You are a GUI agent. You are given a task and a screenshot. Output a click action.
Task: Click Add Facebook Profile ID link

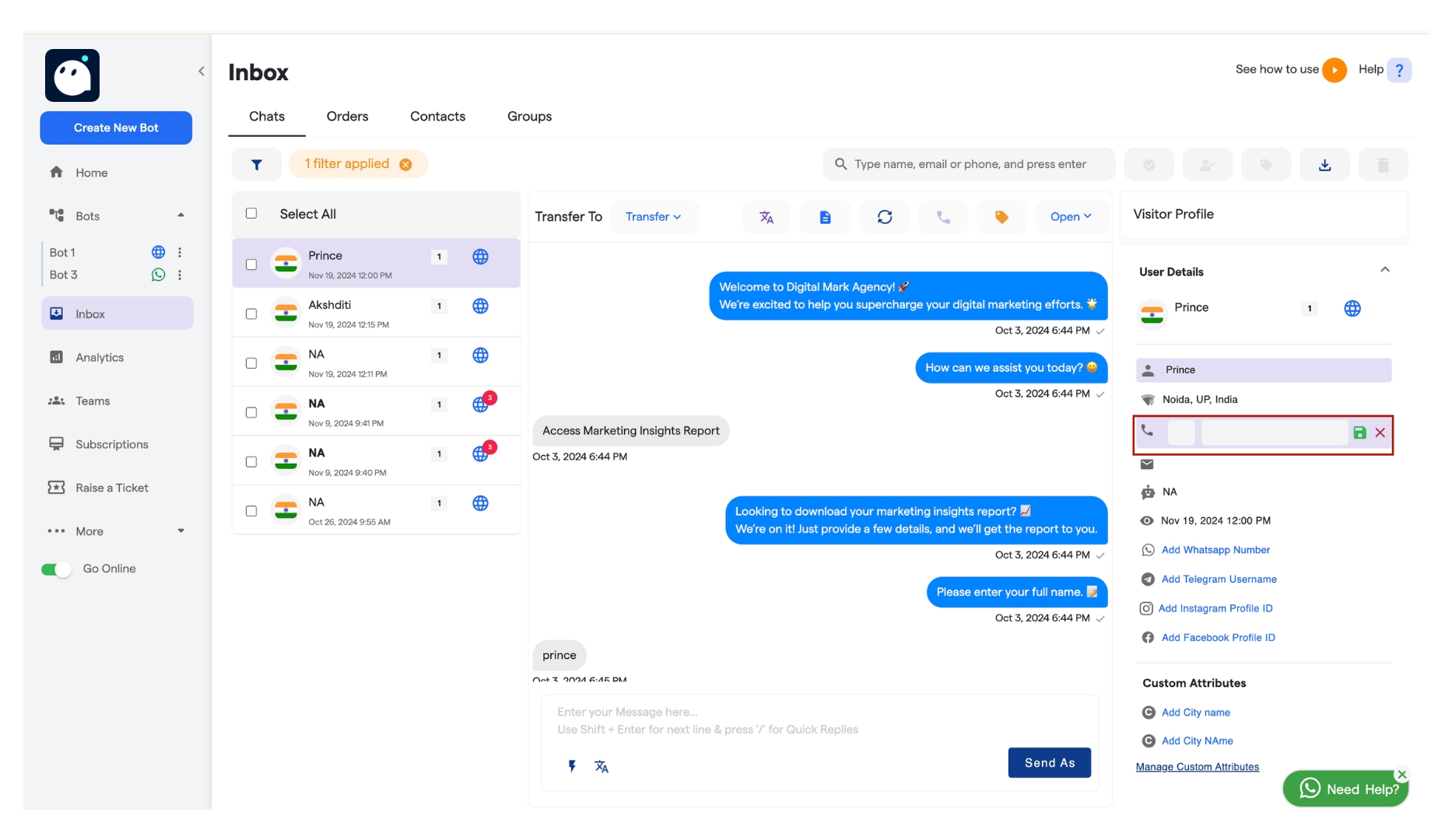[x=1218, y=638]
